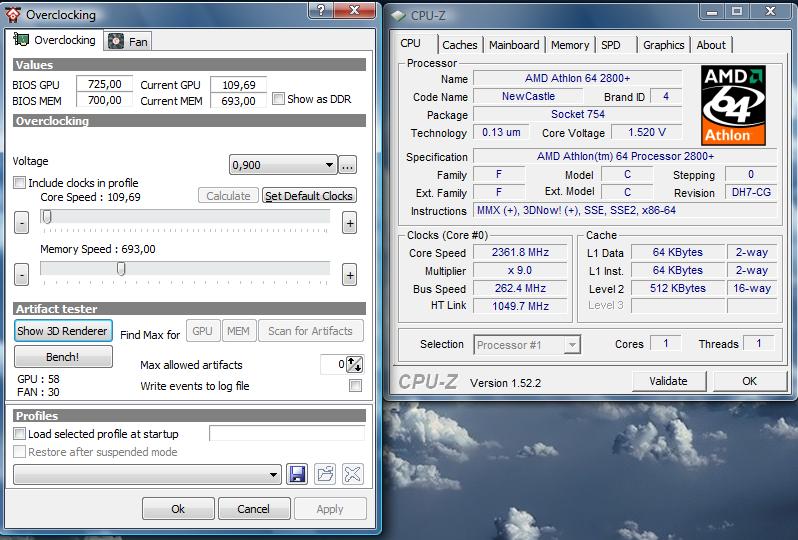Click the NewCastle code name value

pyautogui.click(x=528, y=96)
